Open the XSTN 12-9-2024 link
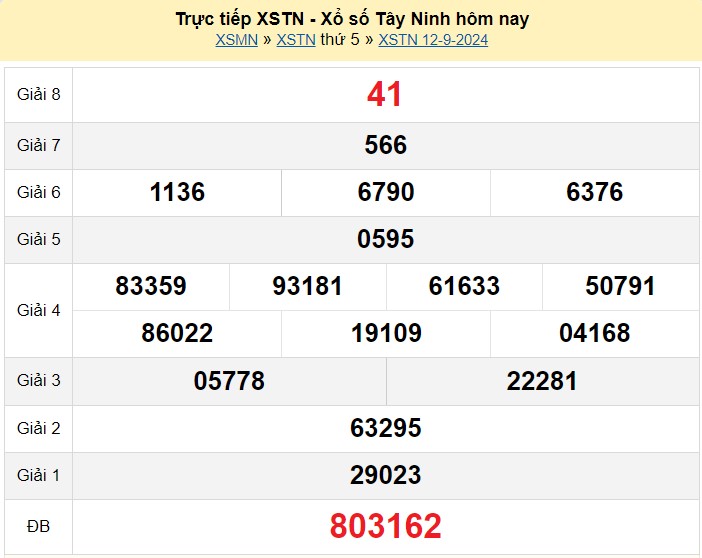This screenshot has width=702, height=558. click(x=433, y=40)
